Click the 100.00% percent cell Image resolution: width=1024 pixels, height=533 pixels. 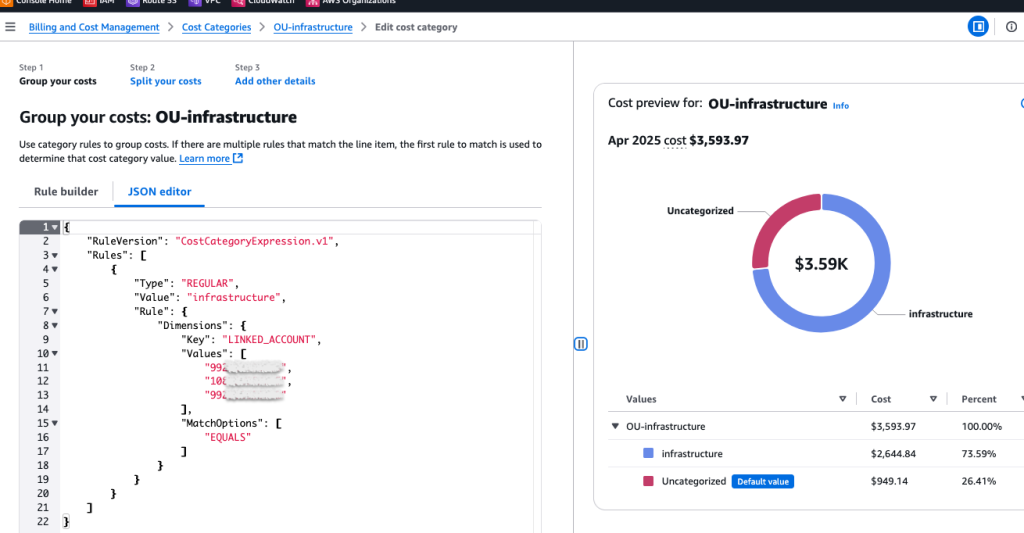pyautogui.click(x=982, y=426)
